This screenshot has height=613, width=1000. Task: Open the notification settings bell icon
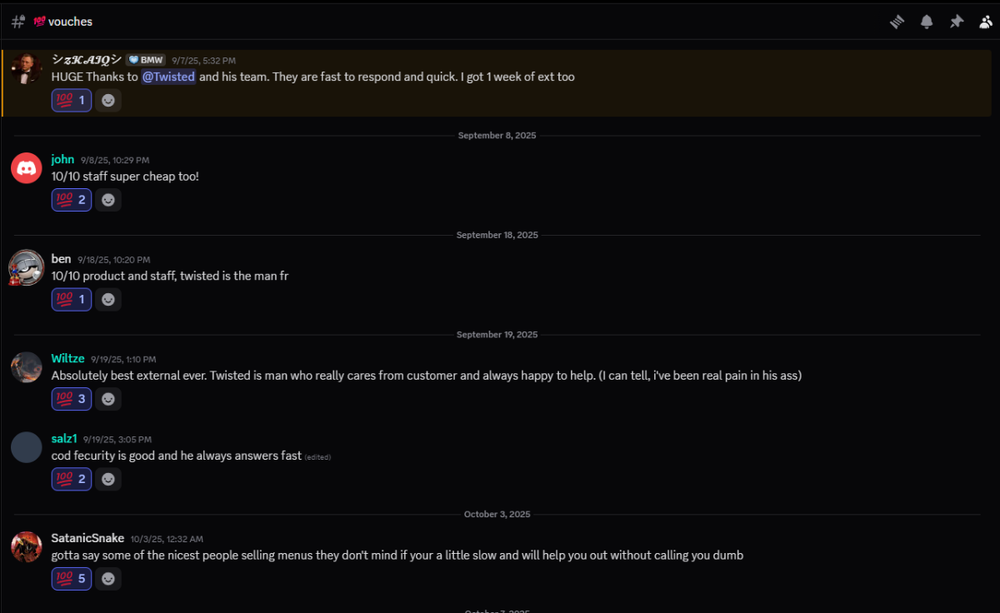coord(926,21)
